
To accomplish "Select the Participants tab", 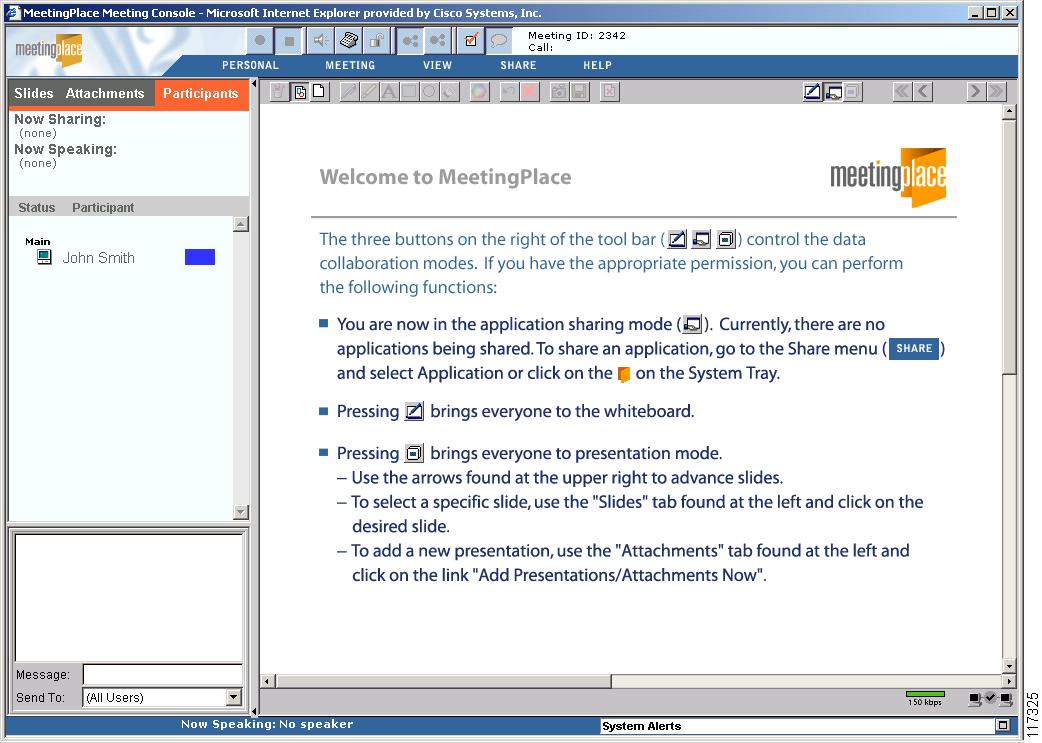I will 201,94.
